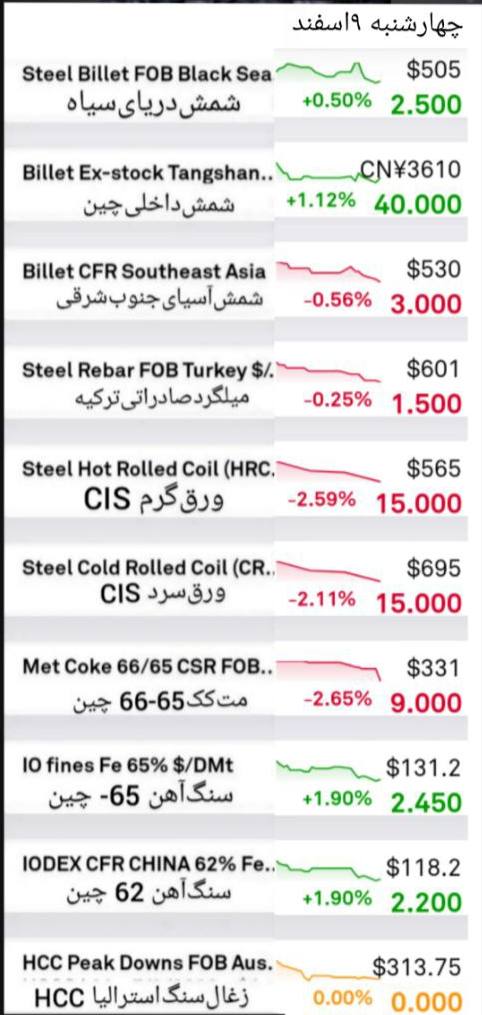482x1015 pixels.
Task: Click the +1.12% change label
Action: coord(321,200)
